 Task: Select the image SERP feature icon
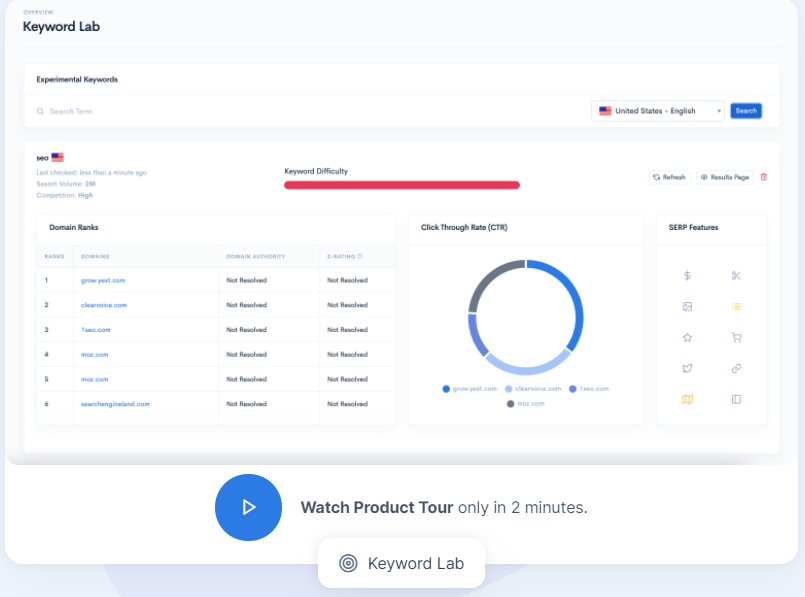point(687,306)
